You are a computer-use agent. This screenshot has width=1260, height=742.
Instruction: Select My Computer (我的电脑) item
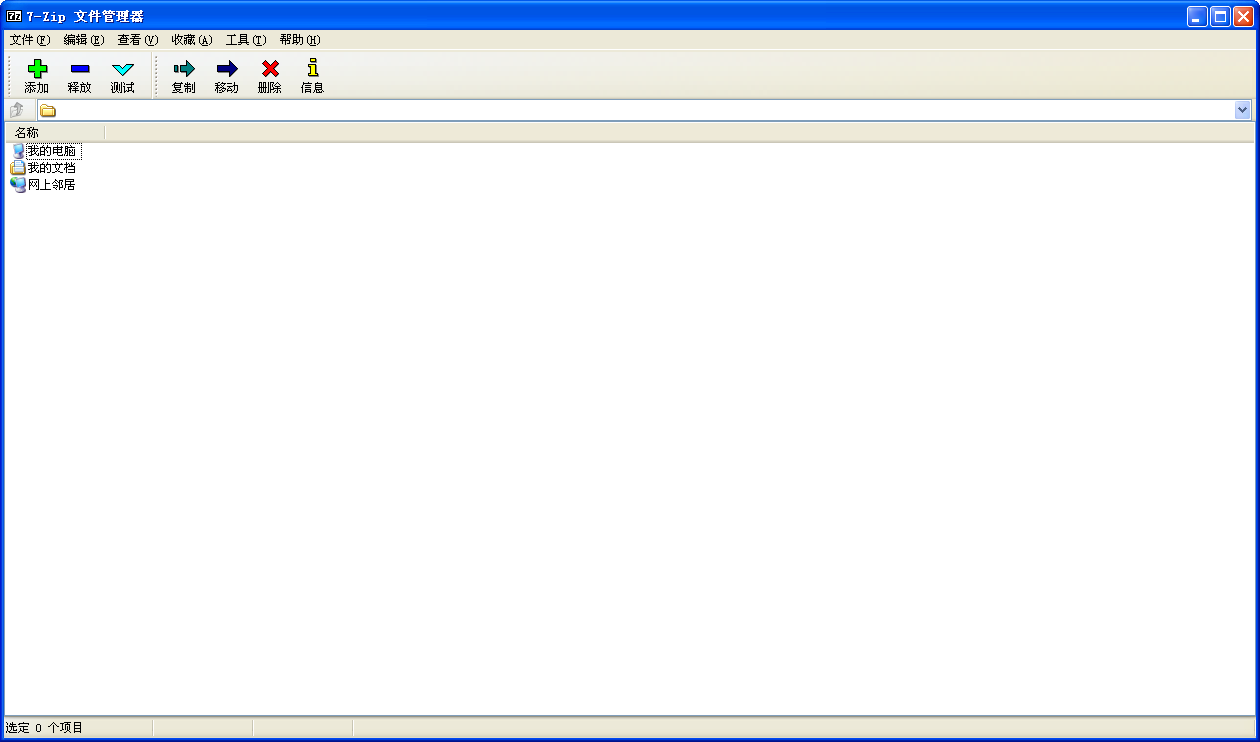pyautogui.click(x=51, y=151)
